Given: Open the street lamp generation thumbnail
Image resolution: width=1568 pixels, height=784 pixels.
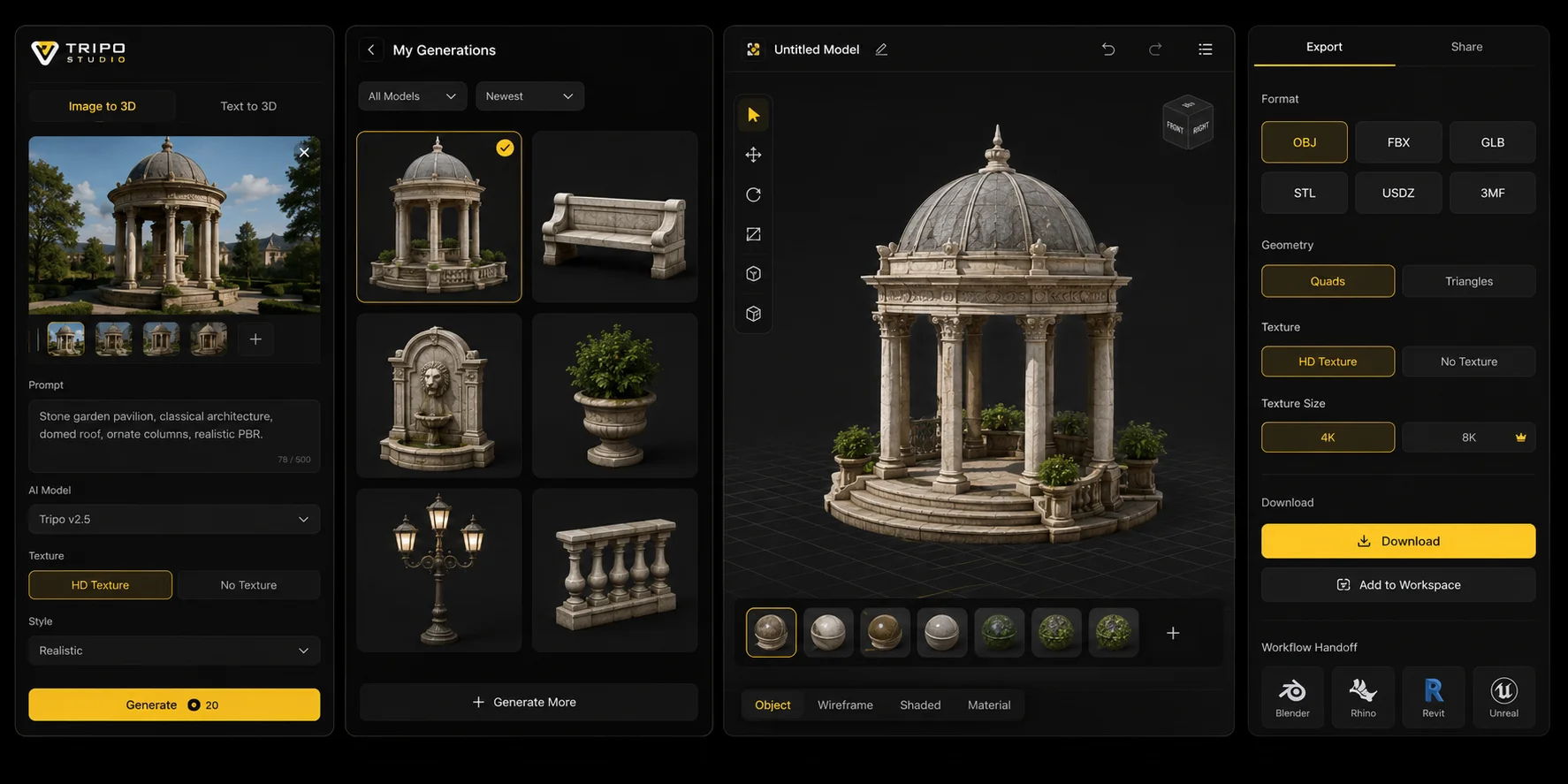Looking at the screenshot, I should coord(439,570).
